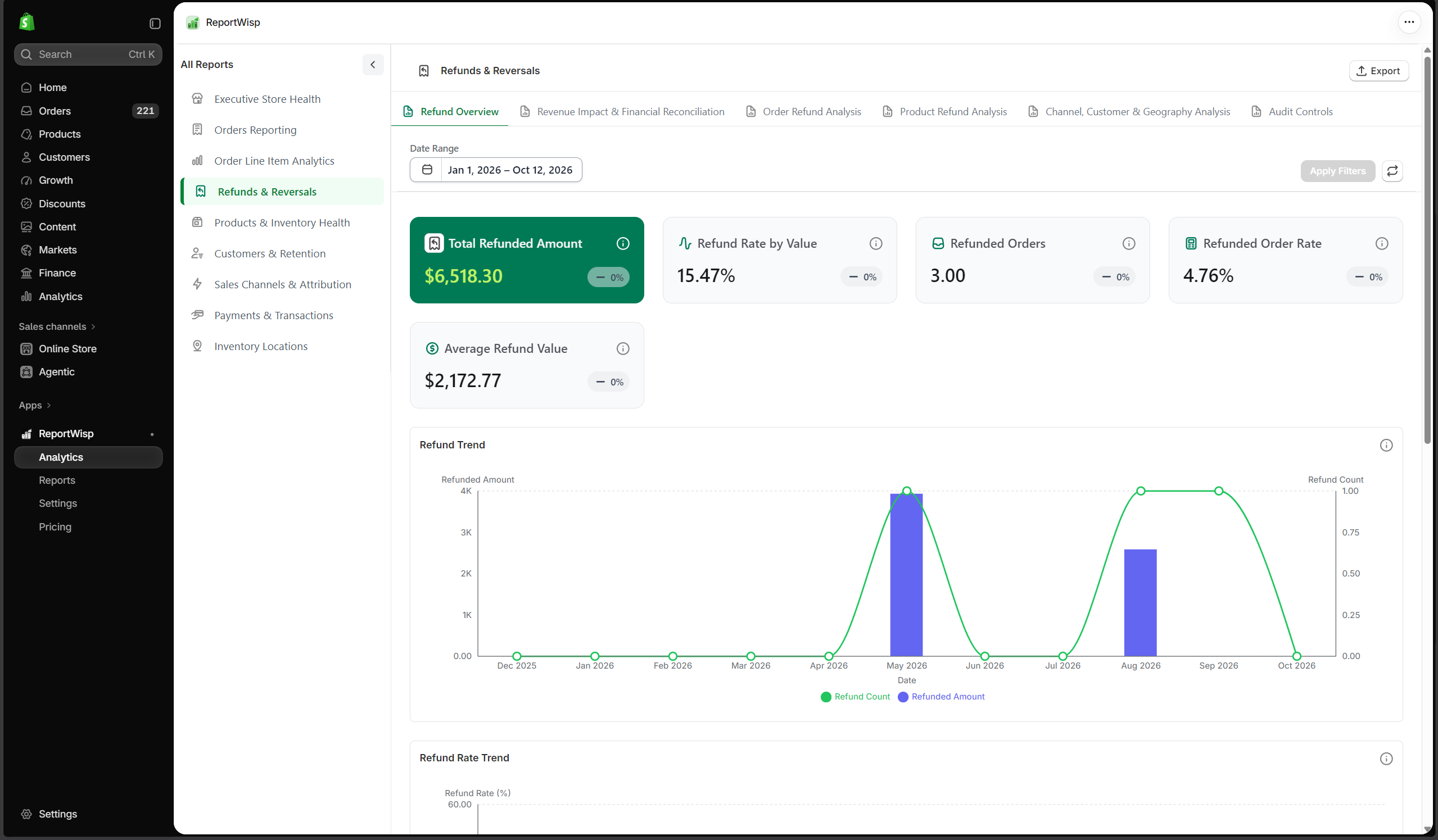Expand the Sales channels section
1438x840 pixels.
click(57, 327)
